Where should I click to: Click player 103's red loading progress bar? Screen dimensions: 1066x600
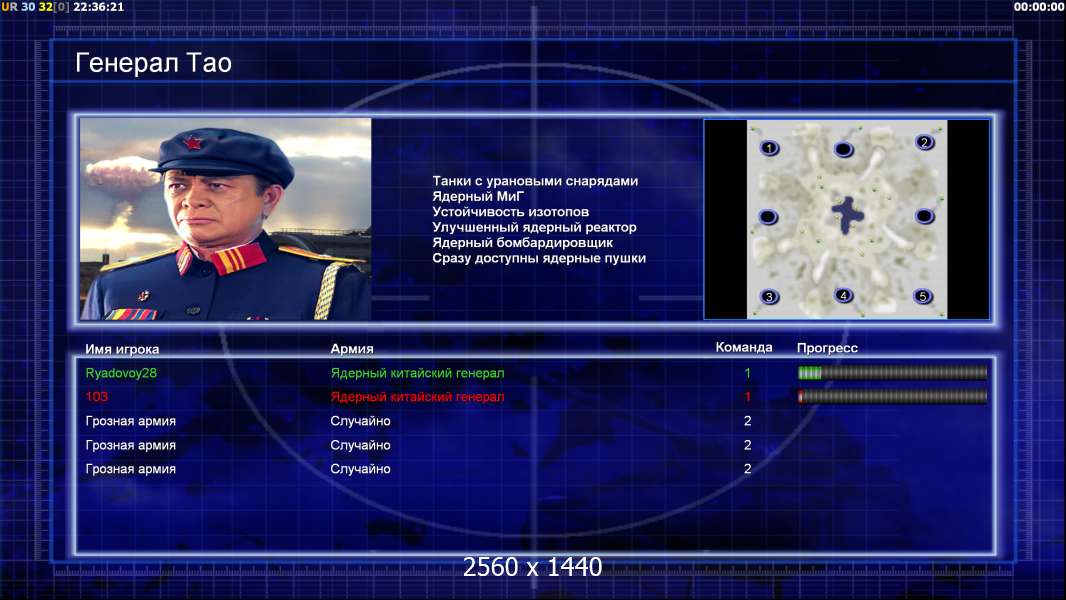(x=893, y=396)
